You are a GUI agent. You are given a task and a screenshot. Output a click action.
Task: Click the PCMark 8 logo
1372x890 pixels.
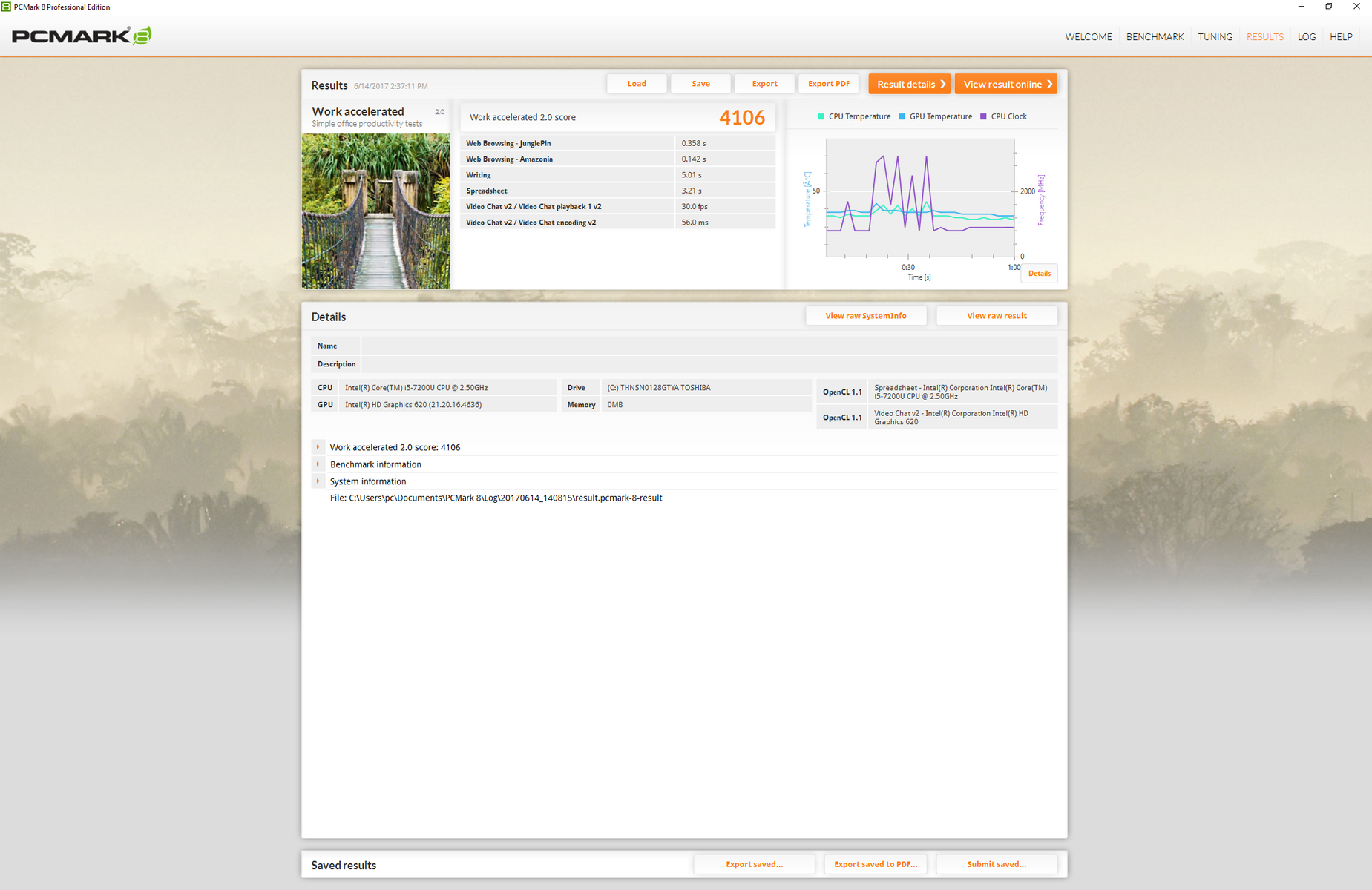82,36
